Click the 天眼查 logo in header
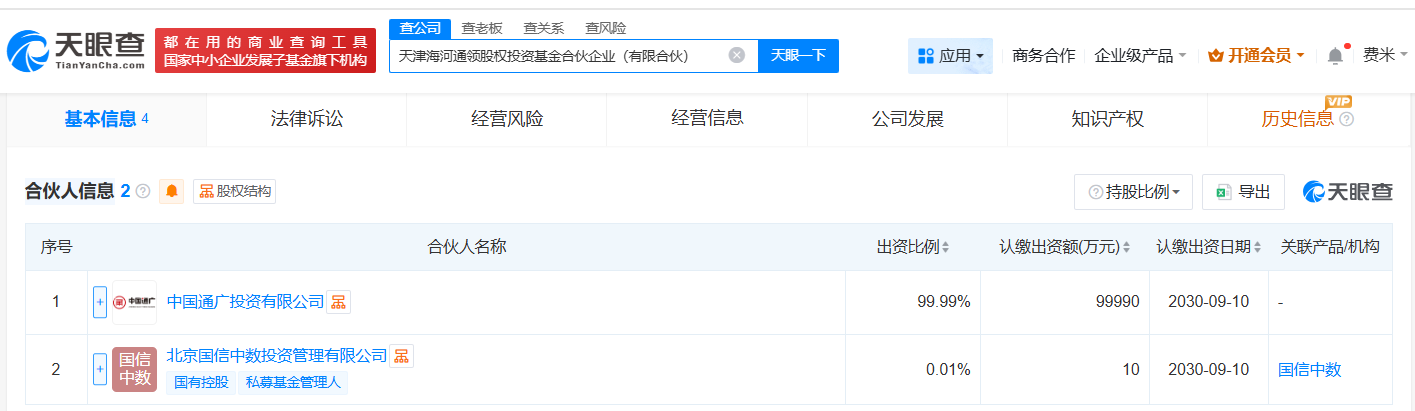The image size is (1415, 411). pos(74,50)
